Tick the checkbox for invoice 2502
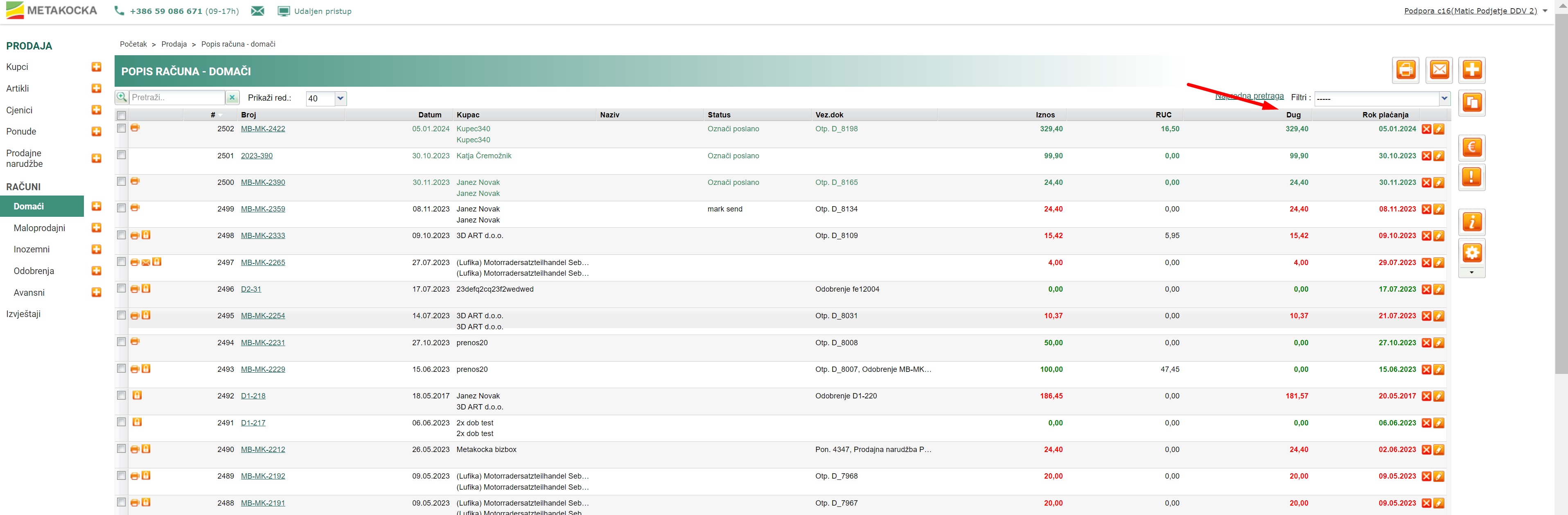This screenshot has width=1568, height=515. [122, 128]
